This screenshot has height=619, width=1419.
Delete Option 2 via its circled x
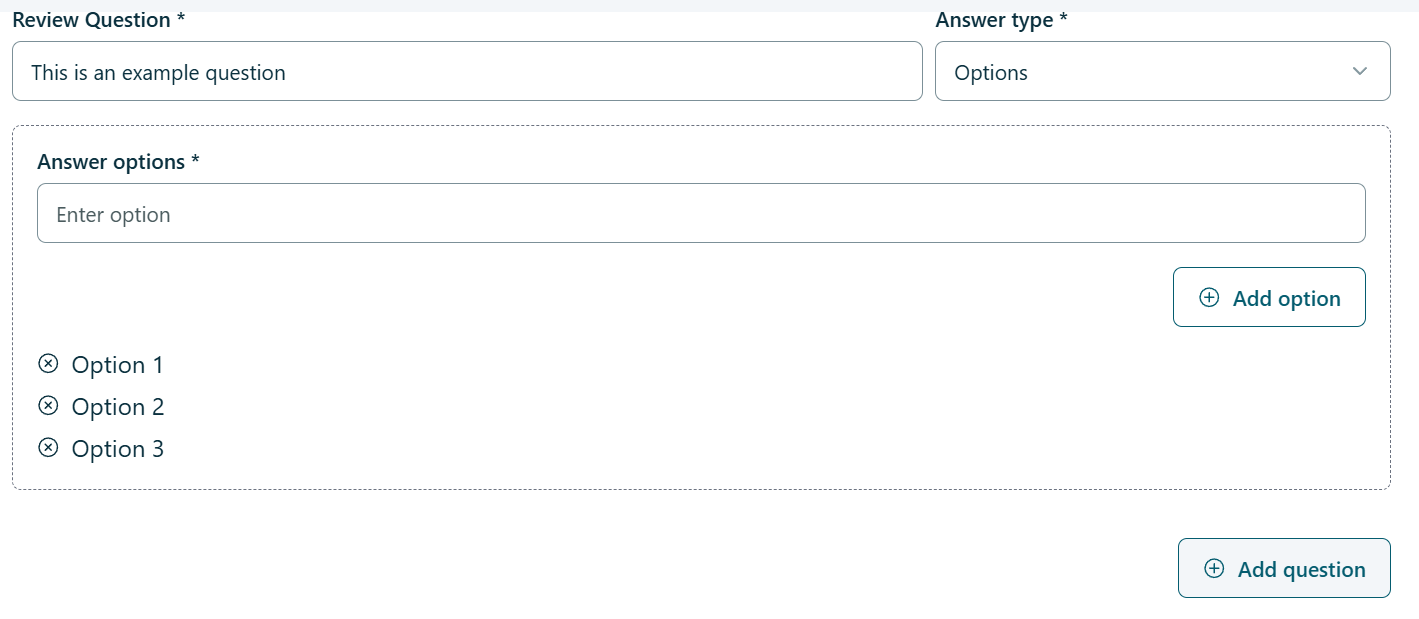pyautogui.click(x=48, y=406)
